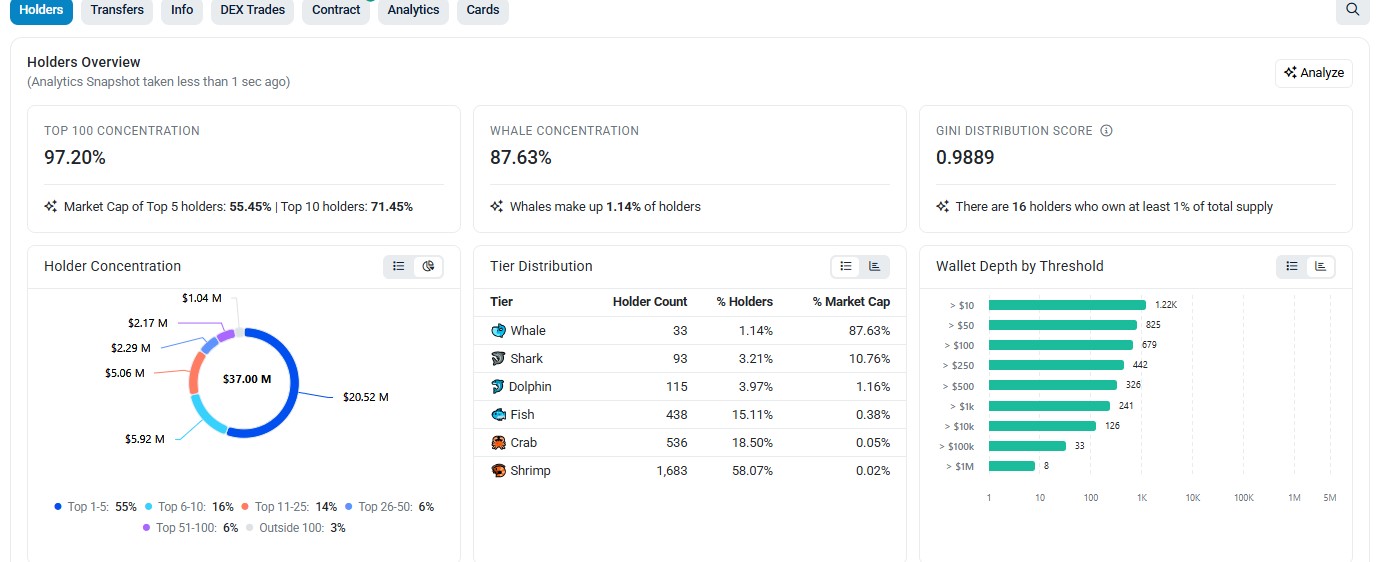Click the Whale tier icon
Image resolution: width=1395 pixels, height=562 pixels.
499,331
